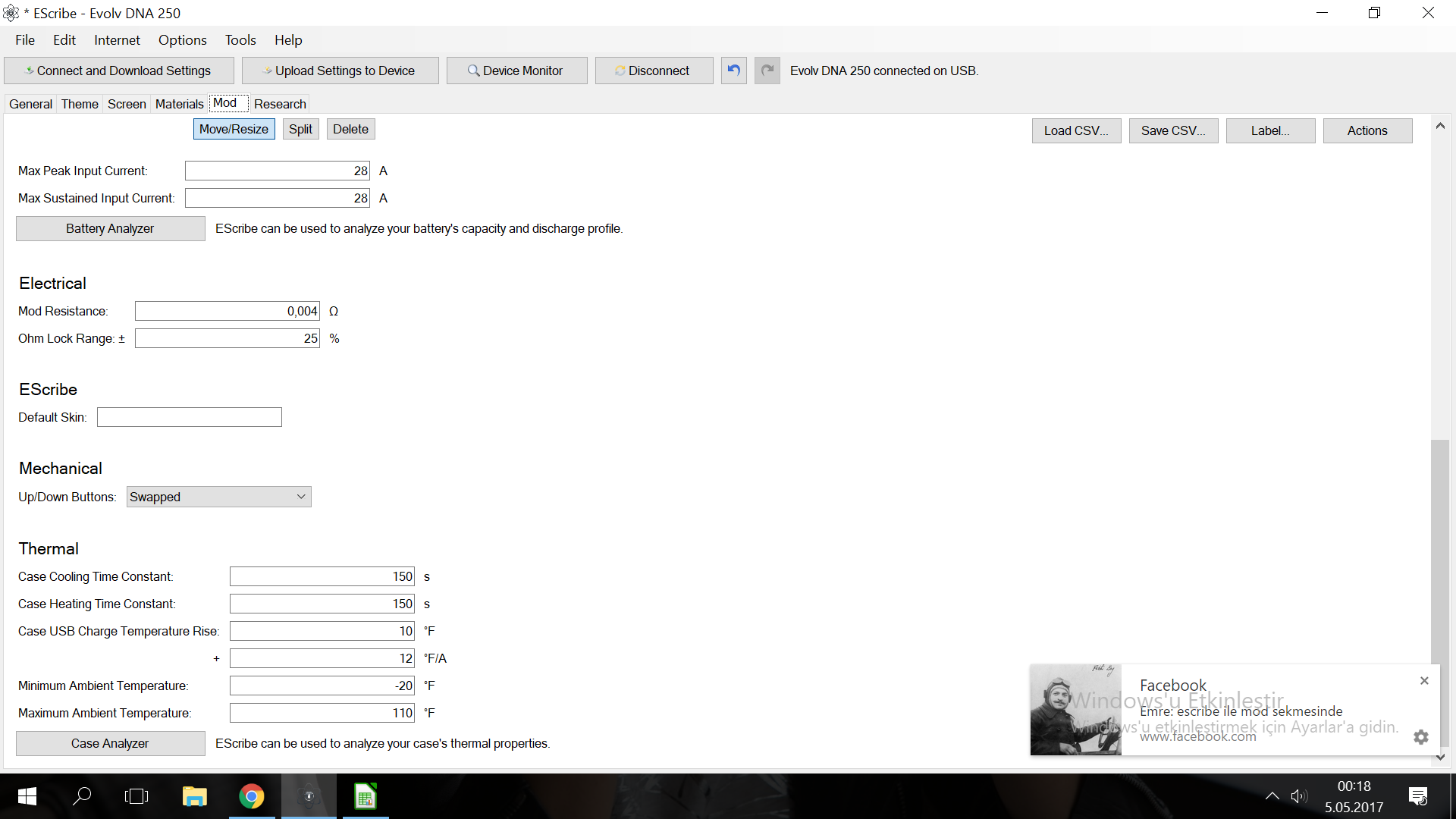Click the taskbar search magnifier

click(x=82, y=796)
